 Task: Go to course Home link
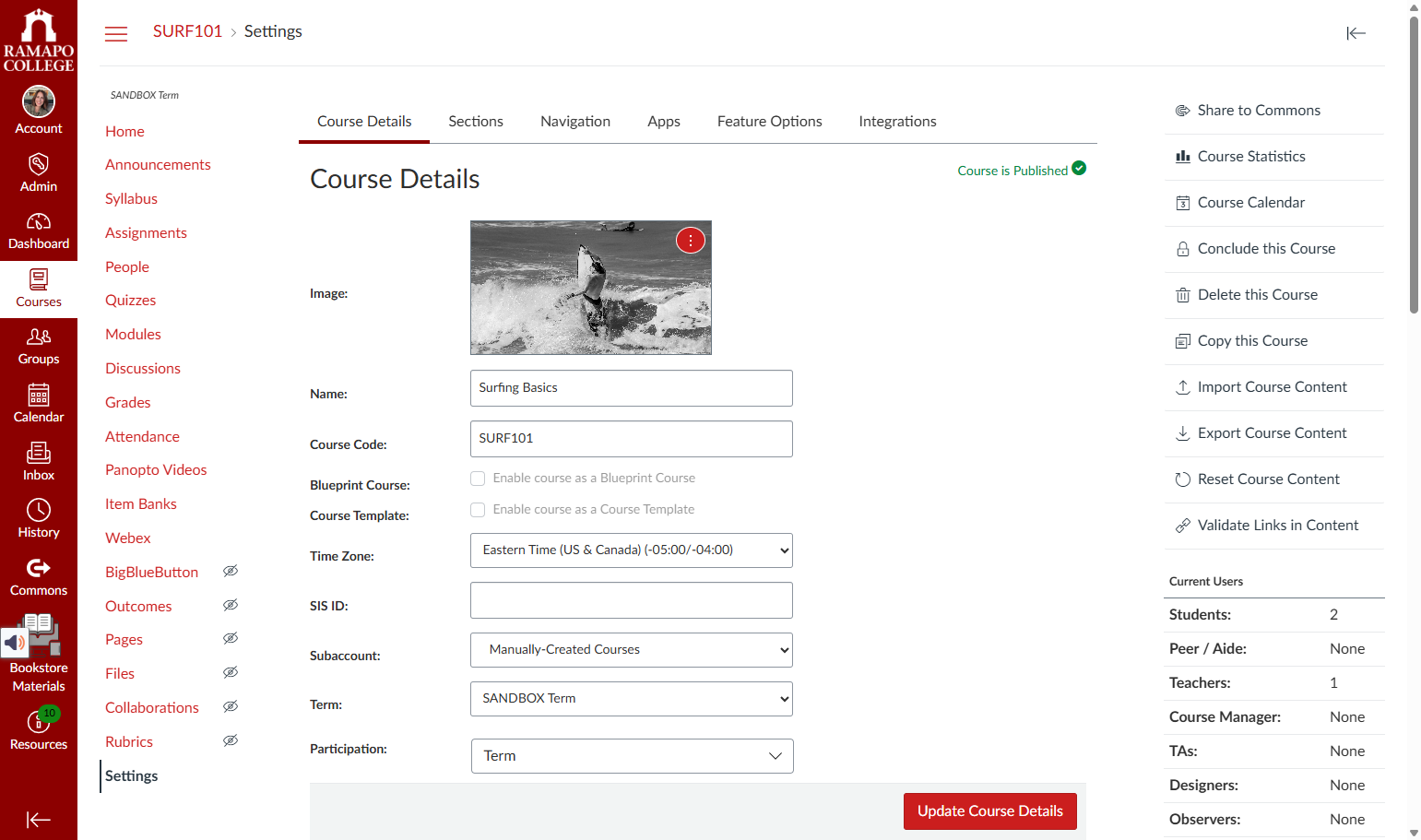pyautogui.click(x=124, y=131)
